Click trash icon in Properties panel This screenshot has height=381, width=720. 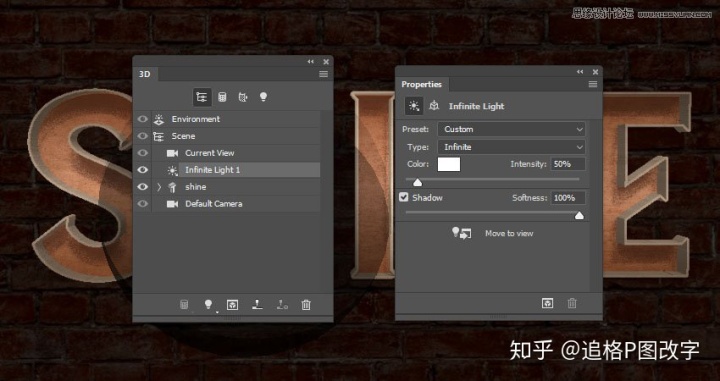pos(572,303)
